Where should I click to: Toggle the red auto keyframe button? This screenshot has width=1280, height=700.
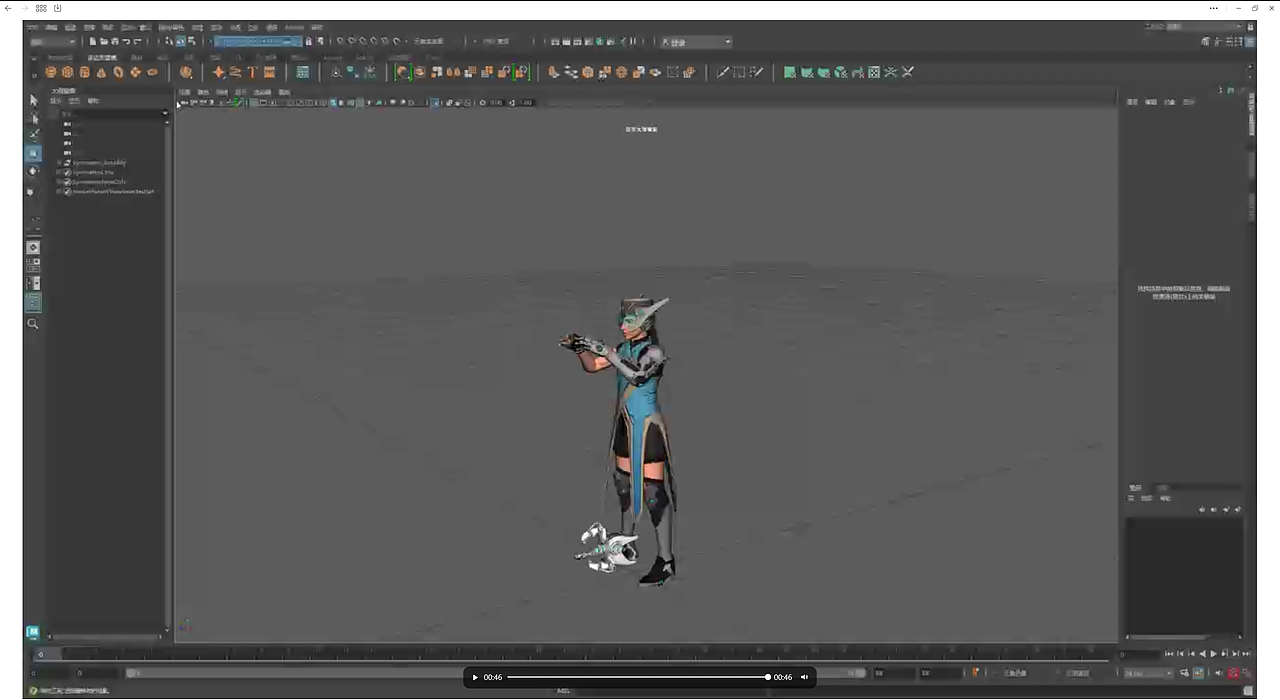tap(1234, 674)
